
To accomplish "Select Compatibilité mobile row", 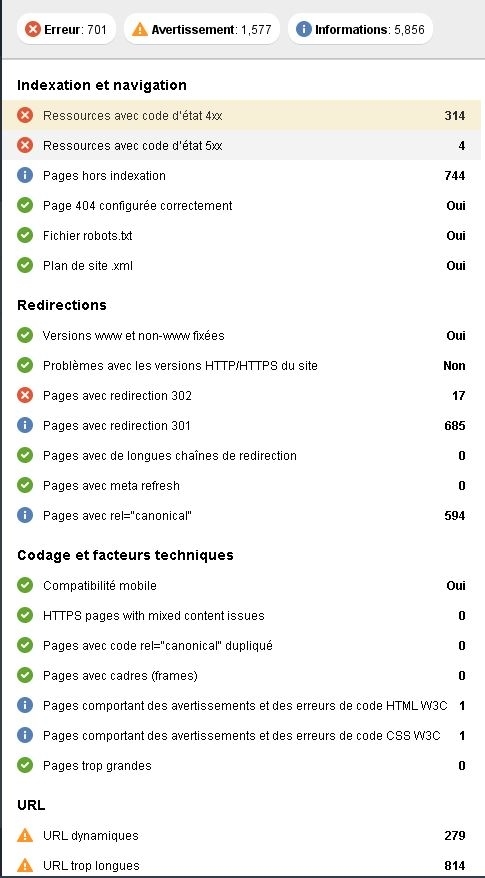I will pos(241,586).
